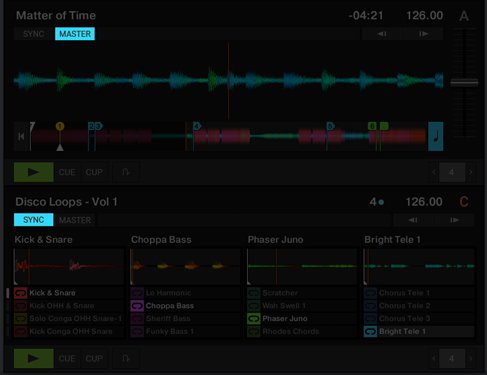Toggle SYNC on Deck A
The image size is (487, 375).
tap(34, 34)
